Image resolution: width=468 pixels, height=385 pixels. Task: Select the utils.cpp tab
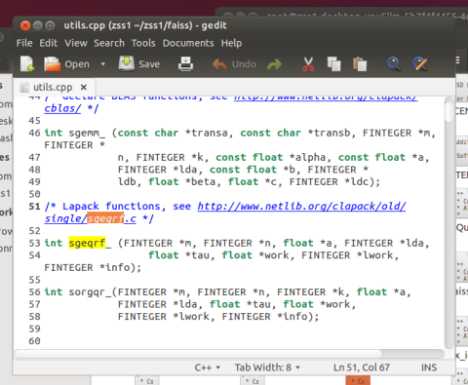[x=52, y=87]
